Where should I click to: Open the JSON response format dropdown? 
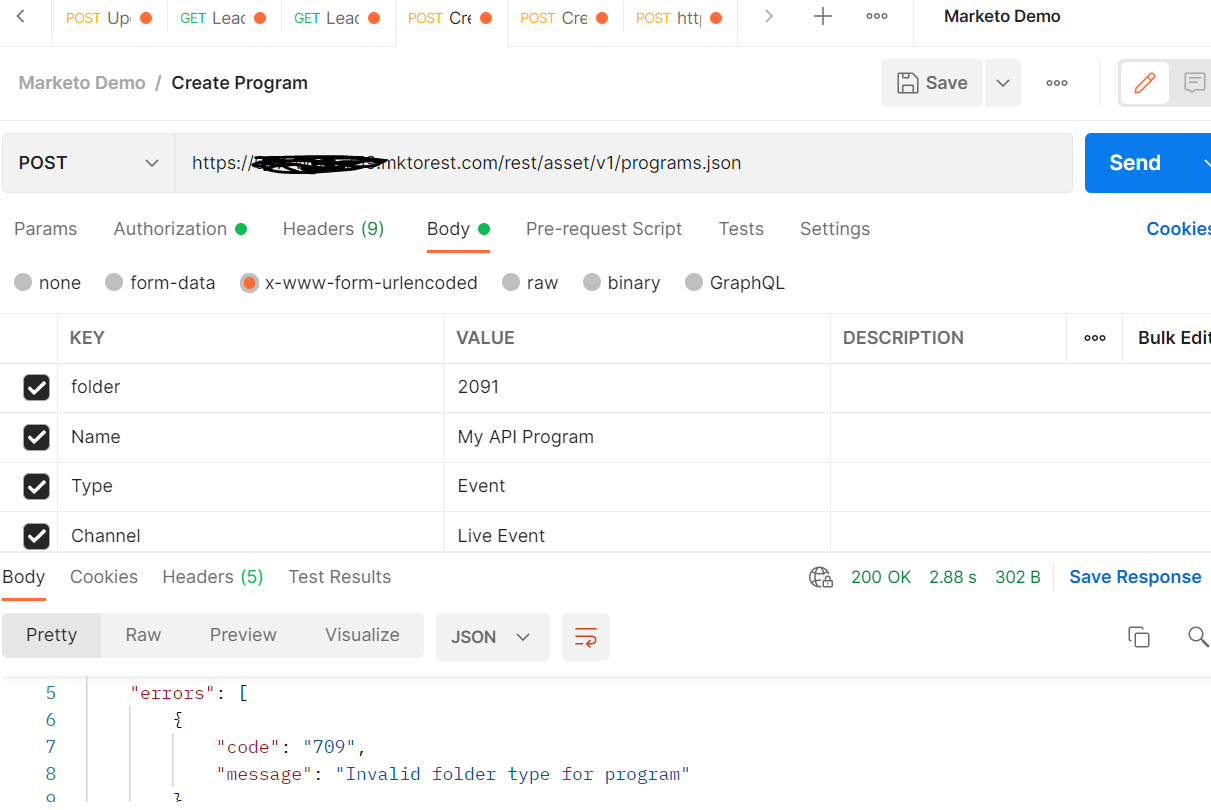492,637
